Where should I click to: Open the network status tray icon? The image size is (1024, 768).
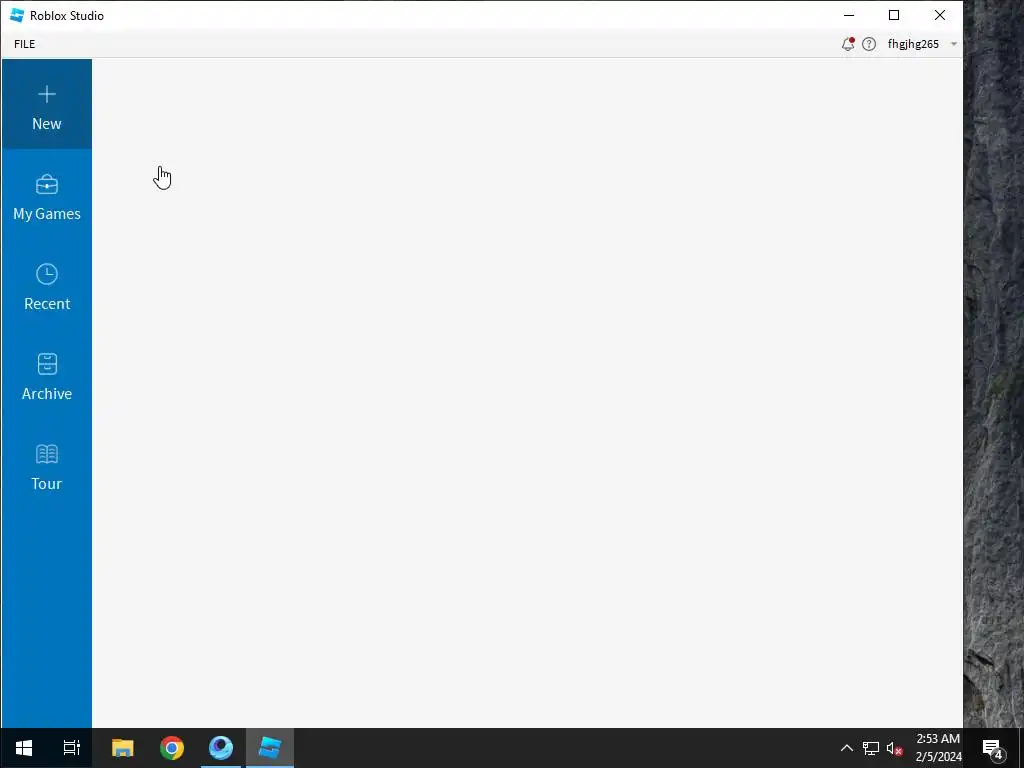coord(871,748)
